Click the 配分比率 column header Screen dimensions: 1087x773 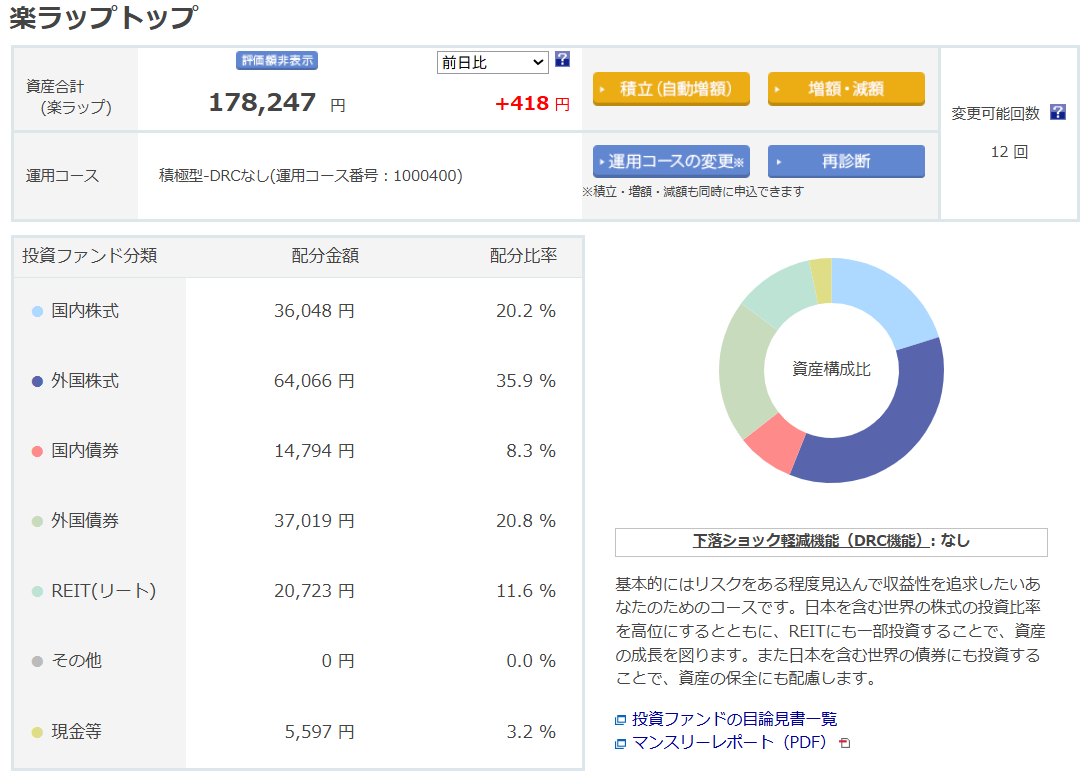pyautogui.click(x=523, y=256)
